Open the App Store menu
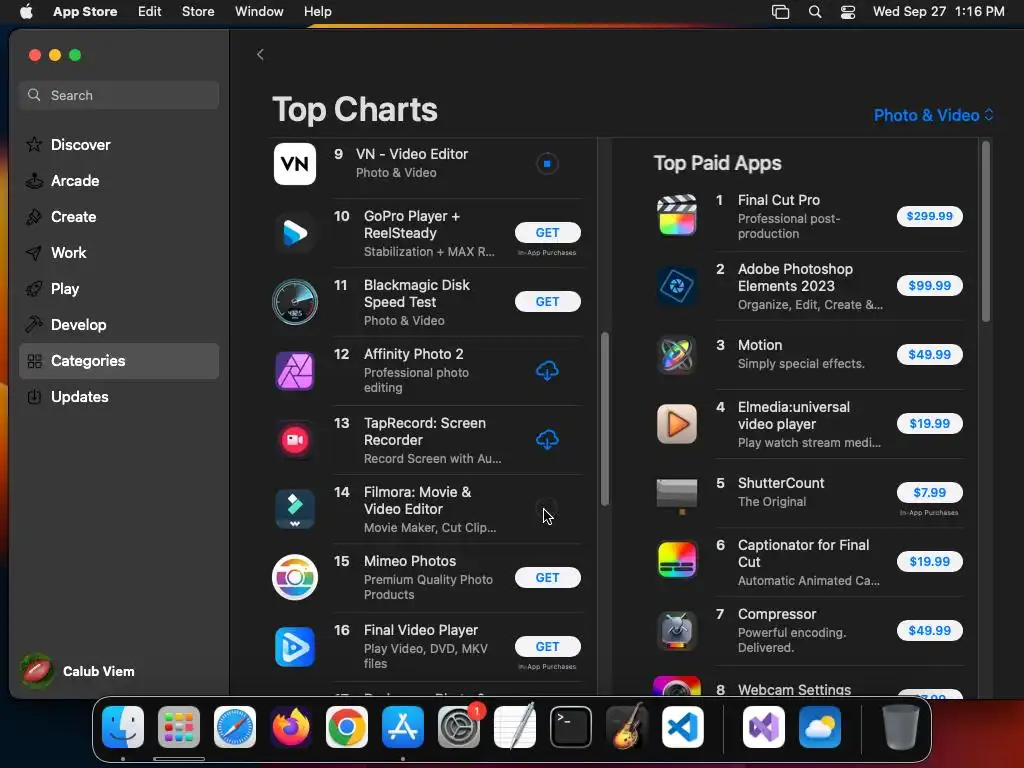1024x768 pixels. 85,12
